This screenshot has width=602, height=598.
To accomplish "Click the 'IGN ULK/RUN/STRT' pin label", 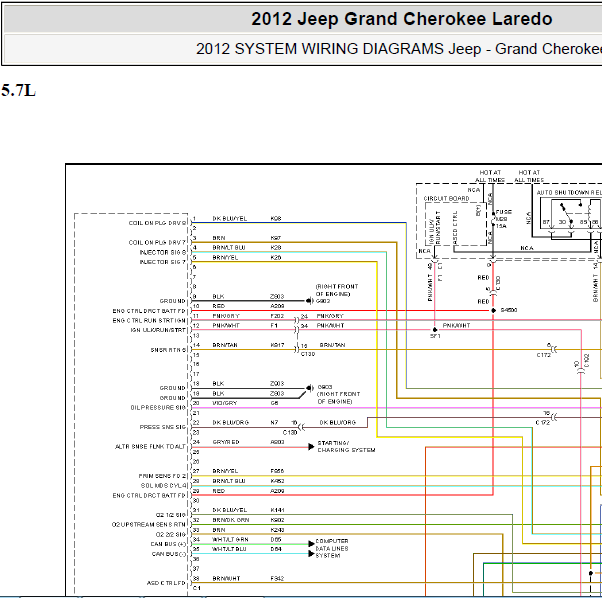I will click(x=158, y=330).
